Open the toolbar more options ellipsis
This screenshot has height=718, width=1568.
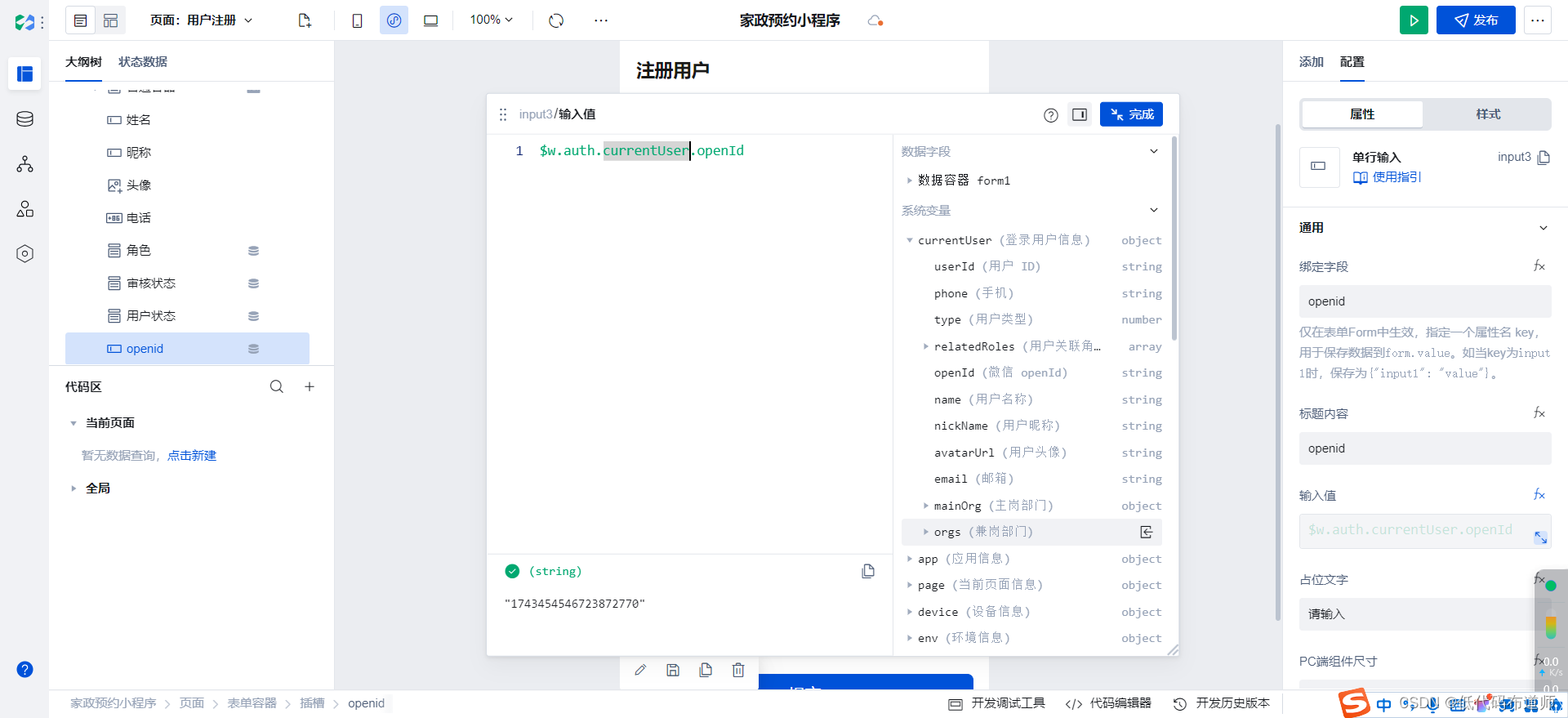click(601, 20)
